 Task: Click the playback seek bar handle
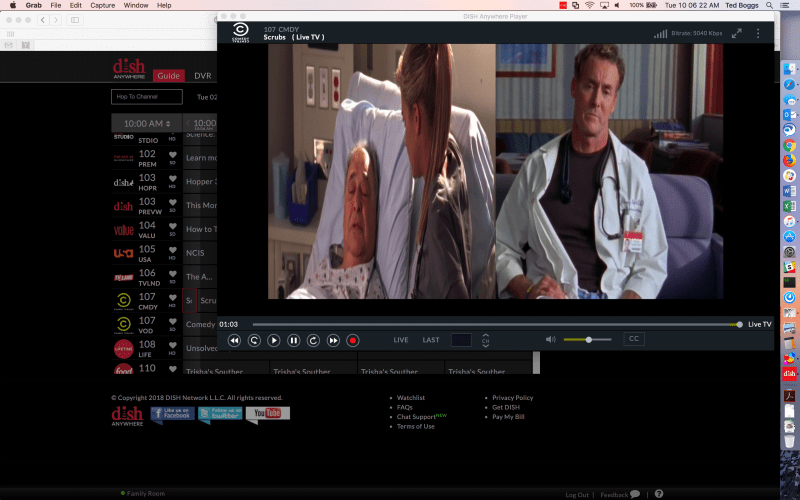pyautogui.click(x=739, y=324)
